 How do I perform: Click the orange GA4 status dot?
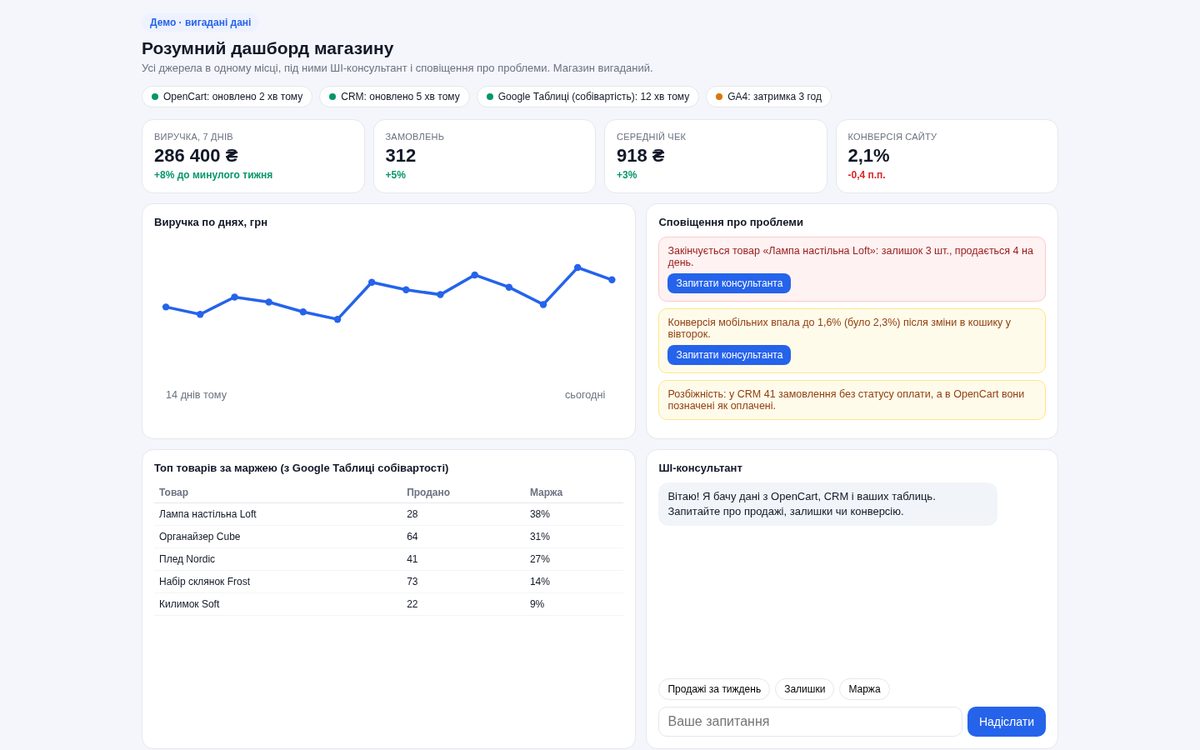pos(719,97)
